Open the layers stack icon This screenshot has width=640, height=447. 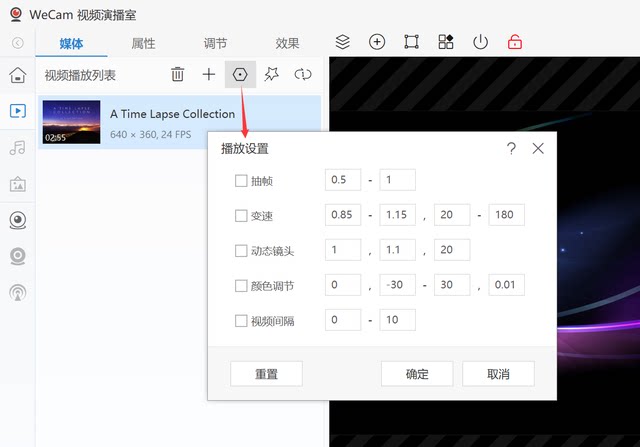point(342,42)
